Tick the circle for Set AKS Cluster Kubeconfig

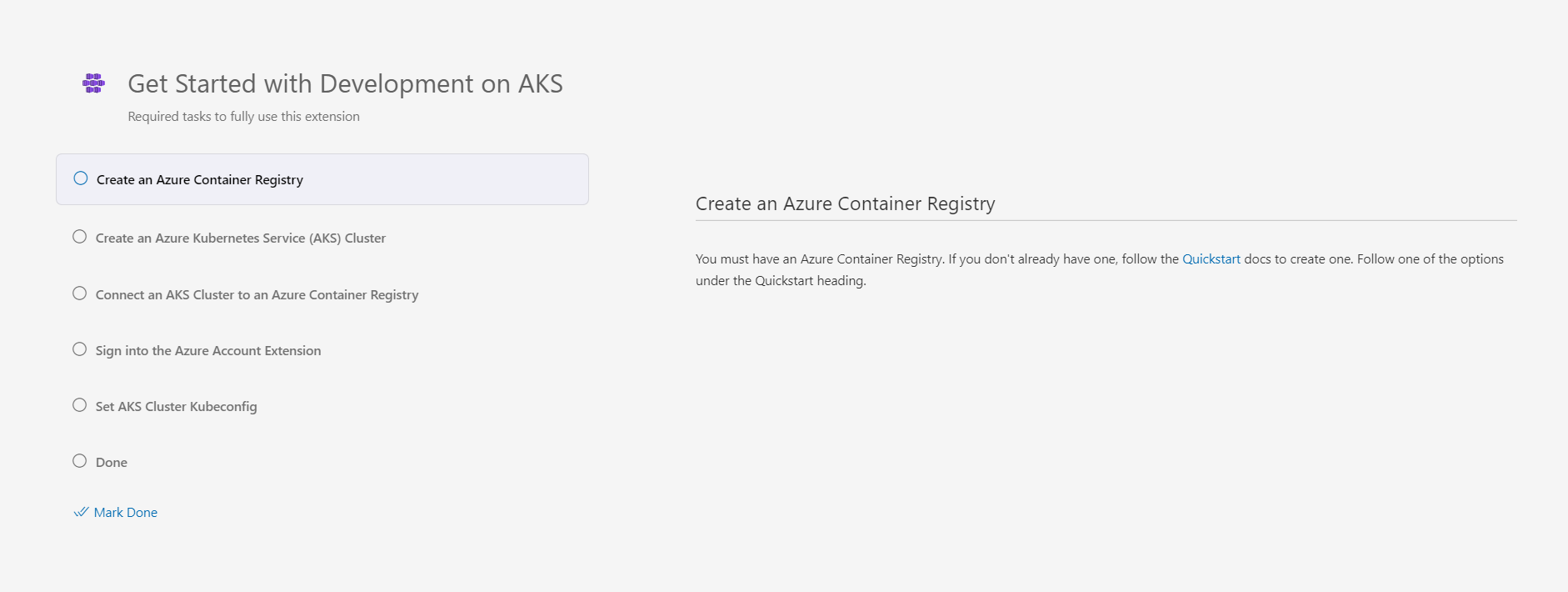click(80, 405)
